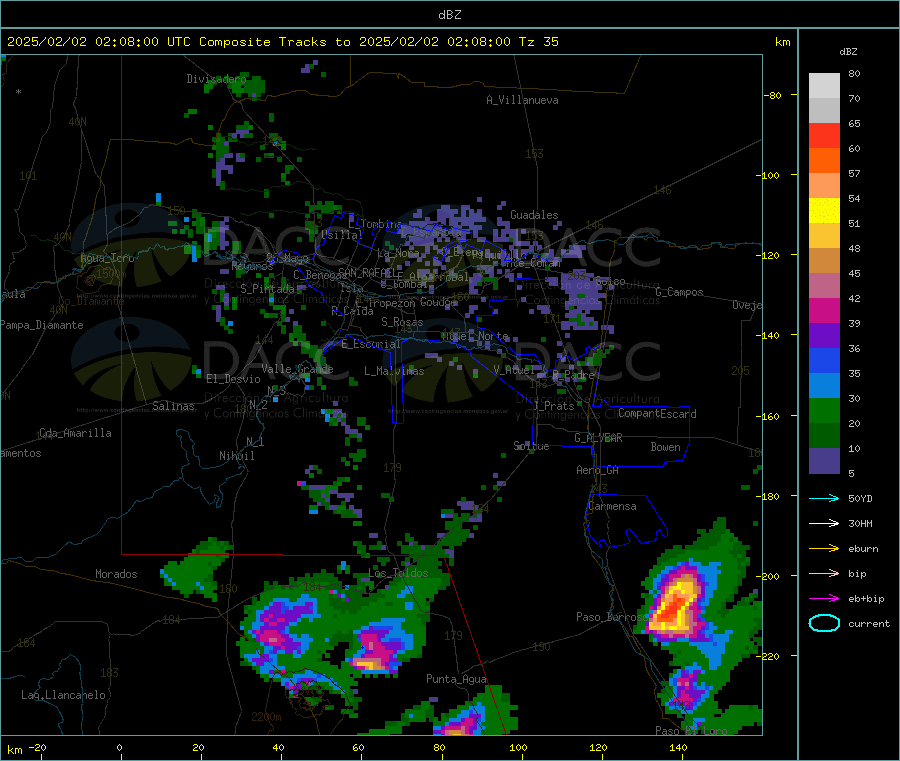Viewport: 900px width, 761px height.
Task: Click the 'km' unit label above right axis
Action: tap(782, 42)
